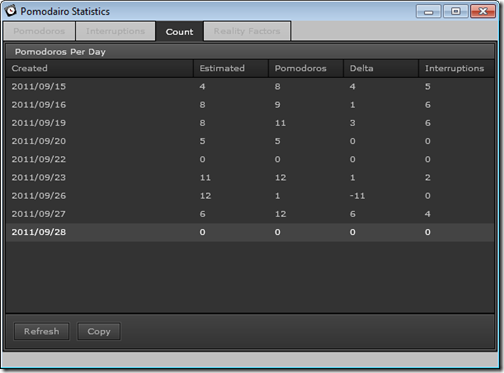Screen dimensions: 504x373
Task: Select the Count tab
Action: [179, 32]
